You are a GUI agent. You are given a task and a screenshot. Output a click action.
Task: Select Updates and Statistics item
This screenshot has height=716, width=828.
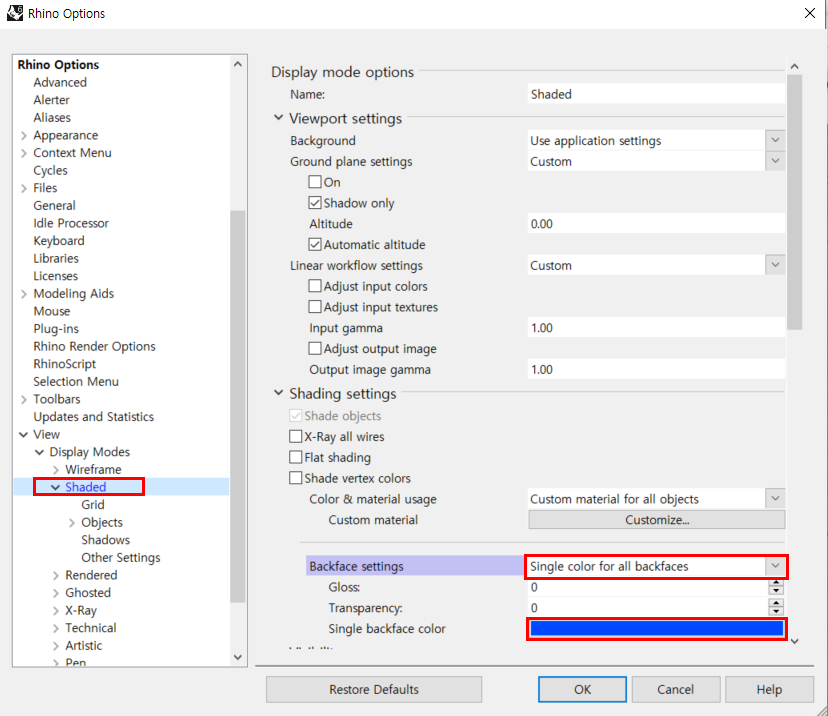click(x=93, y=417)
